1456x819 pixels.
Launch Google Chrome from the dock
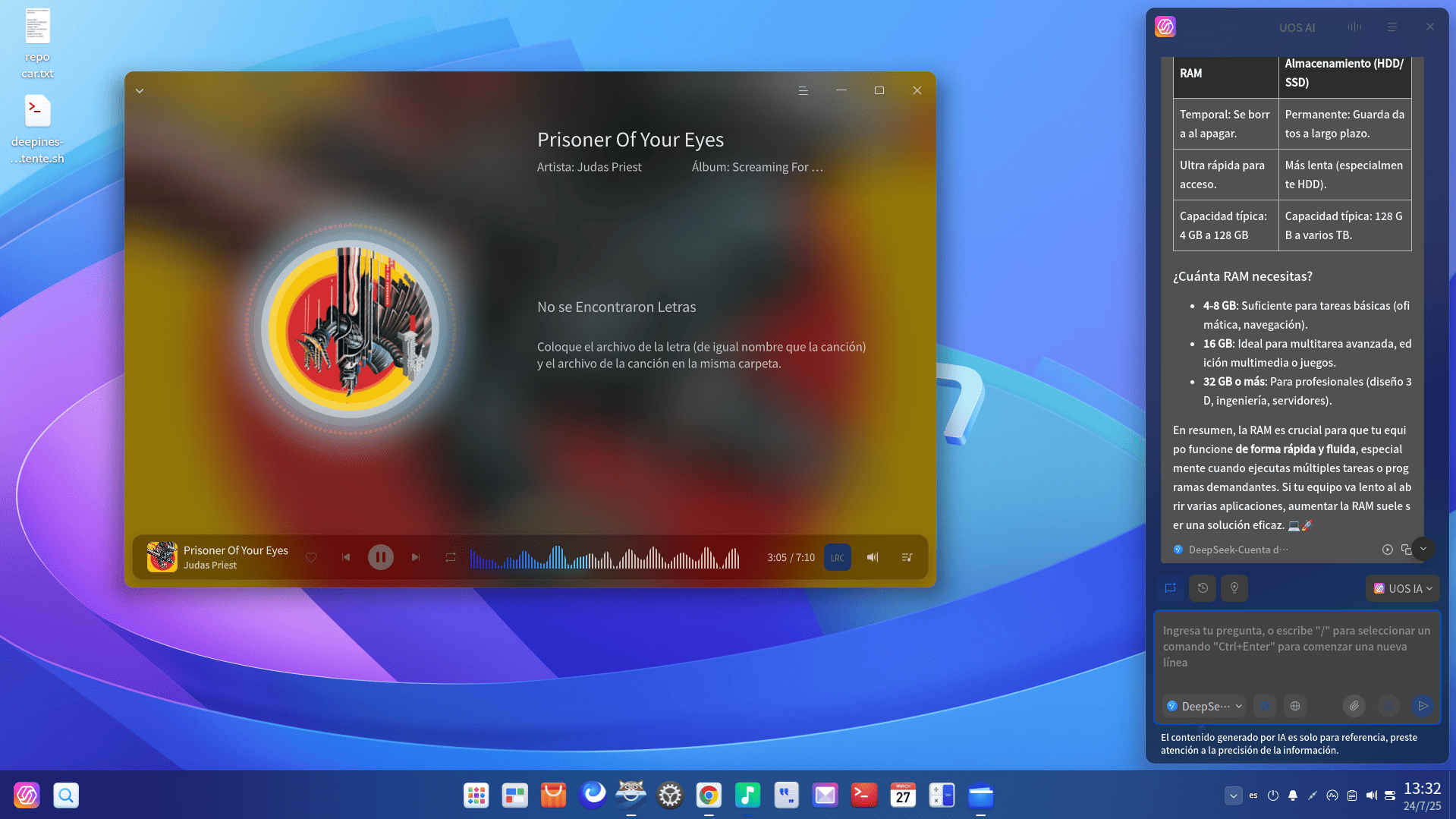pos(709,795)
